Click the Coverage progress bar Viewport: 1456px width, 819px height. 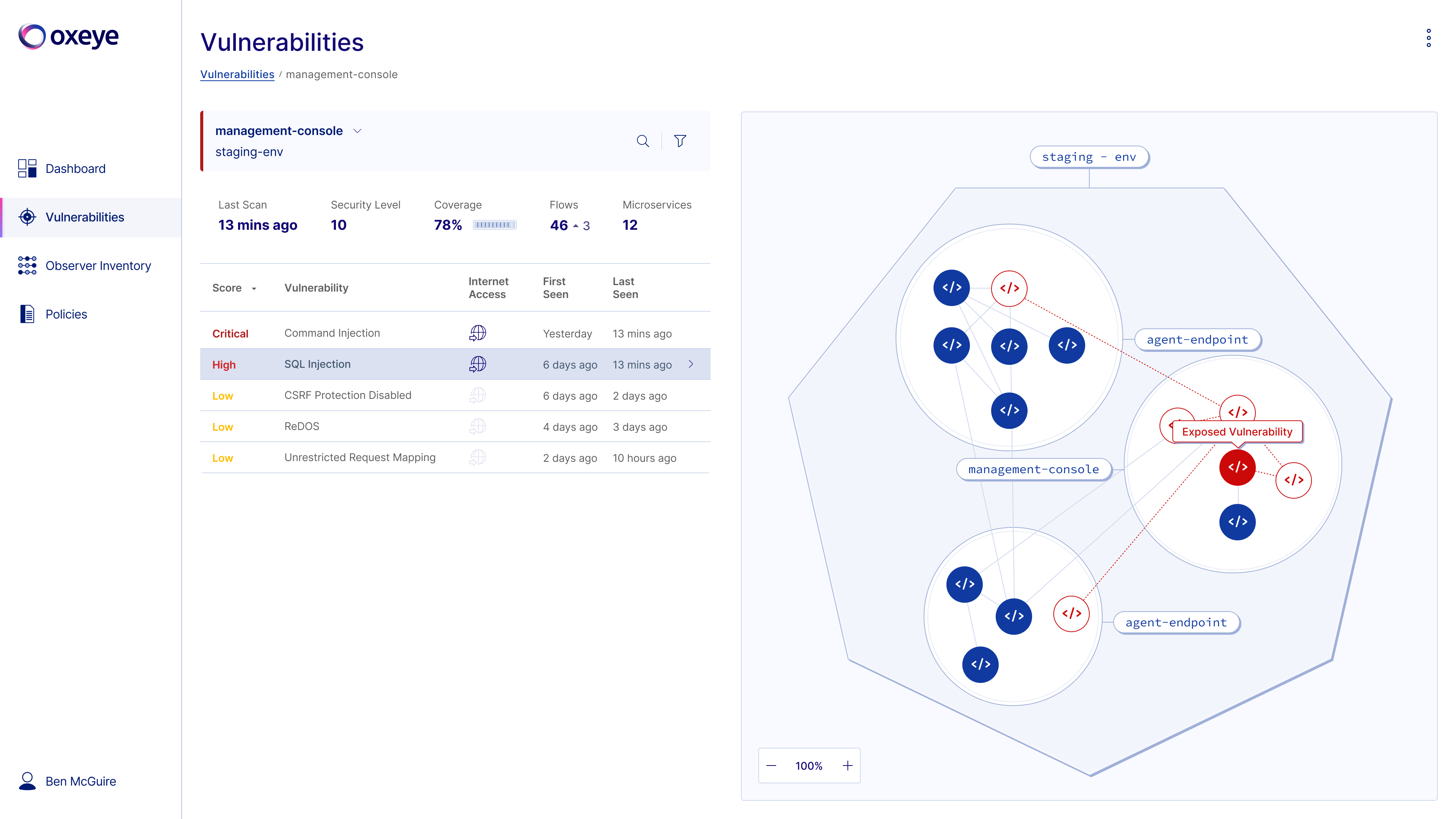(x=494, y=225)
